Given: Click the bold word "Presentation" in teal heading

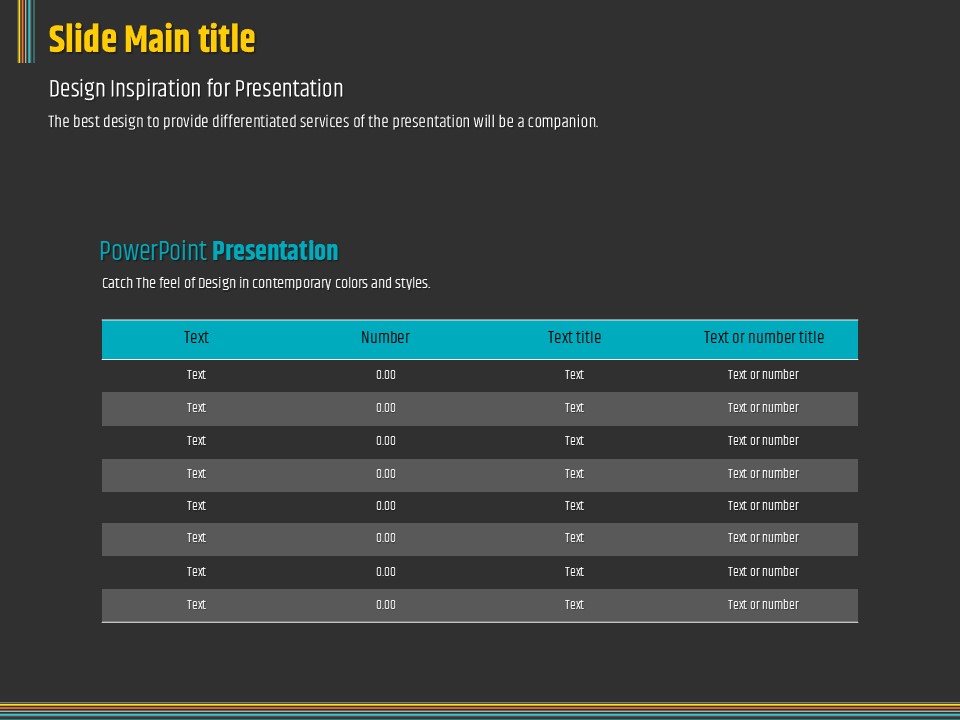Looking at the screenshot, I should click(275, 251).
